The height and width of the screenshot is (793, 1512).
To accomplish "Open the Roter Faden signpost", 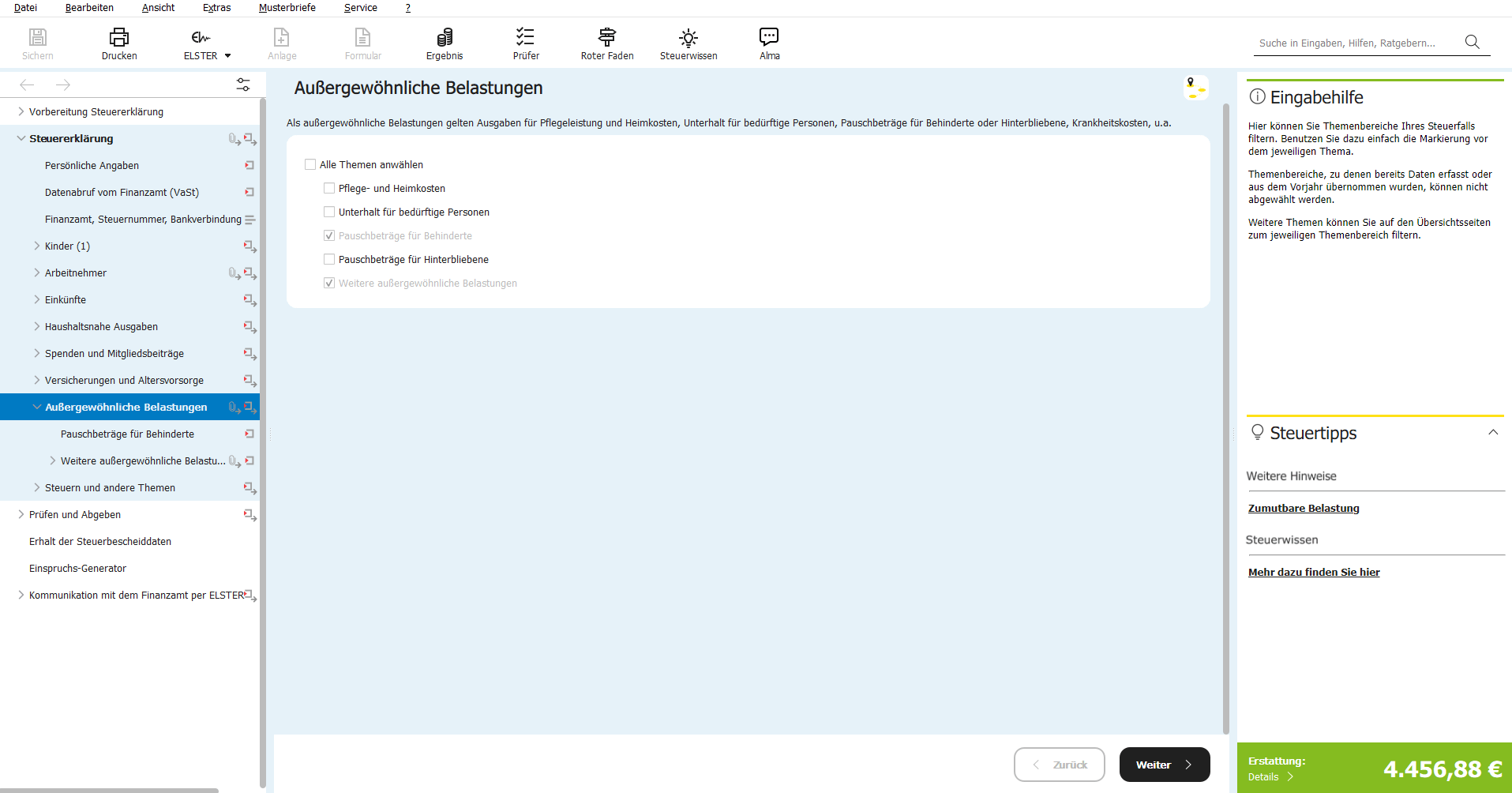I will tap(606, 37).
